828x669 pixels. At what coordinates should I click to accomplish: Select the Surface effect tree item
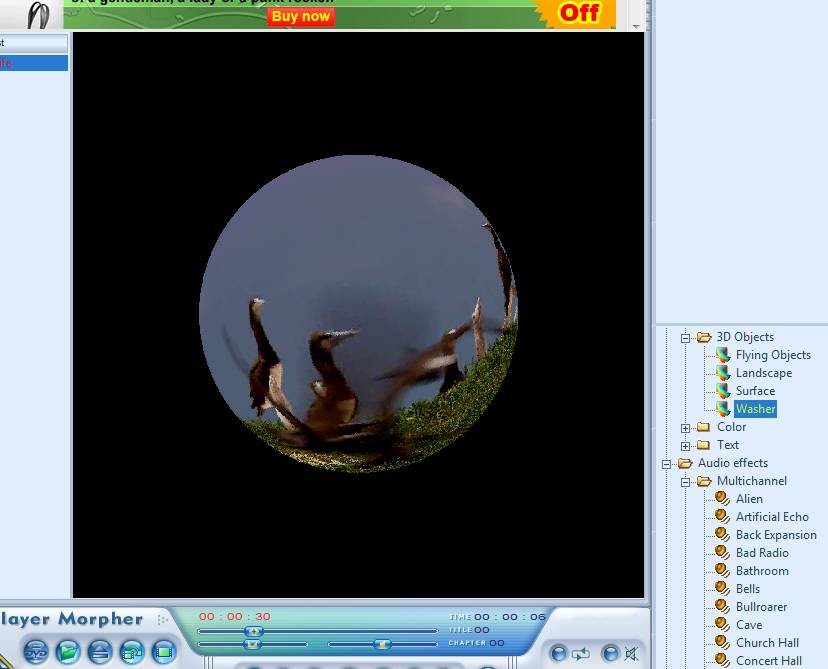pyautogui.click(x=755, y=391)
